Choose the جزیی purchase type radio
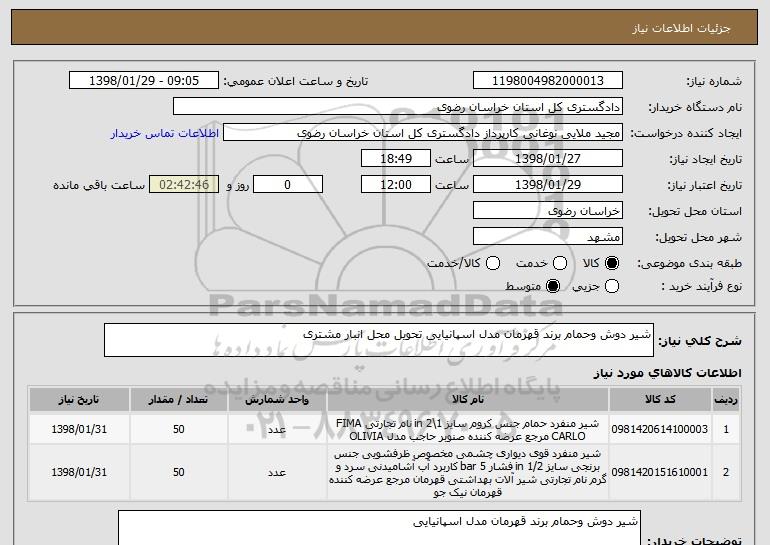 coord(612,286)
